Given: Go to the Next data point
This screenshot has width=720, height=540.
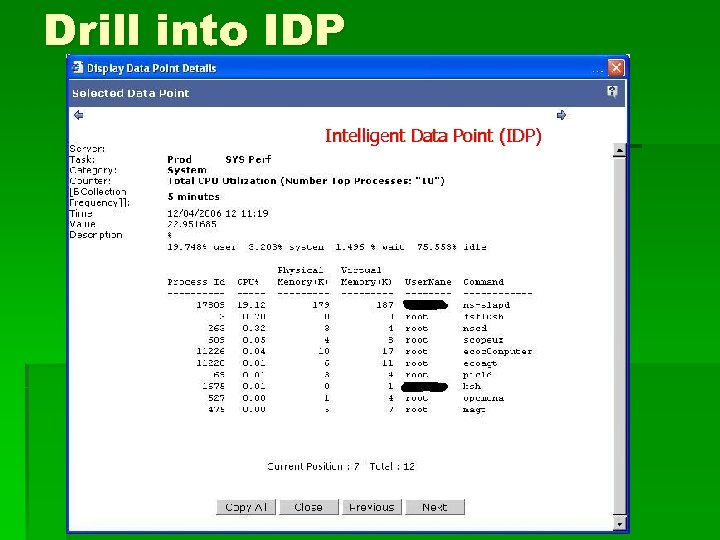Looking at the screenshot, I should click(434, 507).
